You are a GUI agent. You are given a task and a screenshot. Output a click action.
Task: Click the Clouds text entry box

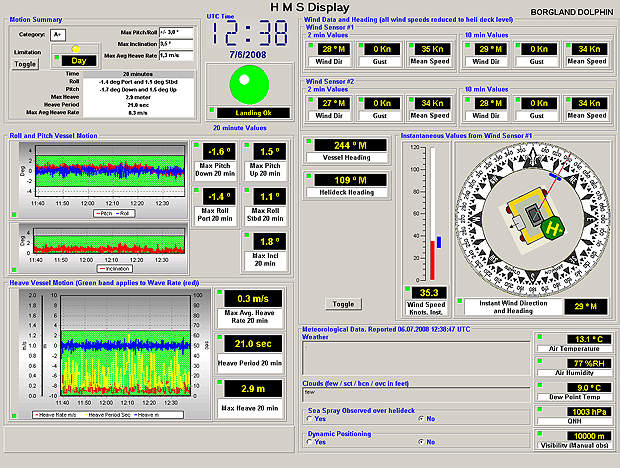point(416,393)
